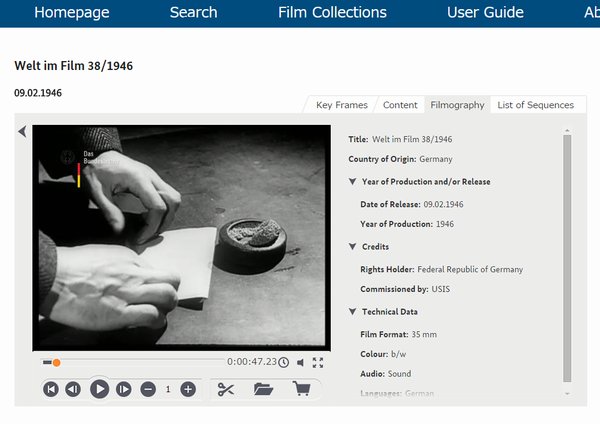Collapse the Credits section
Viewport: 600px width, 424px height.
tap(352, 246)
